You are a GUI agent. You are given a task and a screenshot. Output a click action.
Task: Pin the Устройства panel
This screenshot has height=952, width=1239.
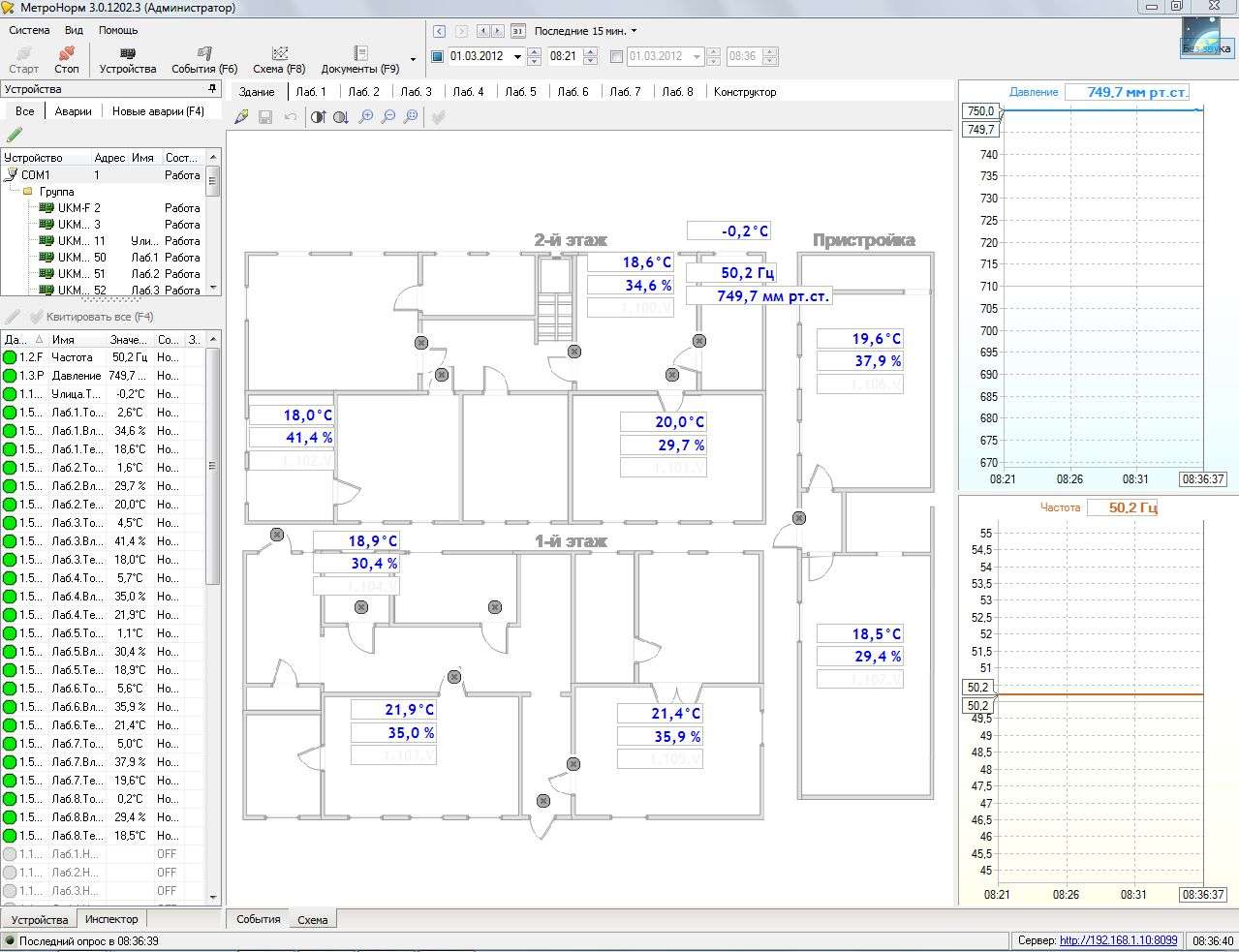pyautogui.click(x=212, y=89)
